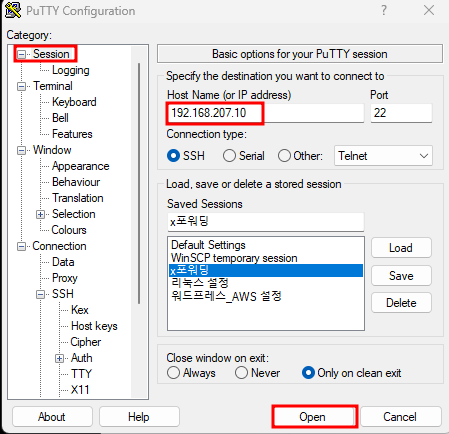Screen dimensions: 449x434
Task: Select the x포워딩 session in the list
Action: 266,270
